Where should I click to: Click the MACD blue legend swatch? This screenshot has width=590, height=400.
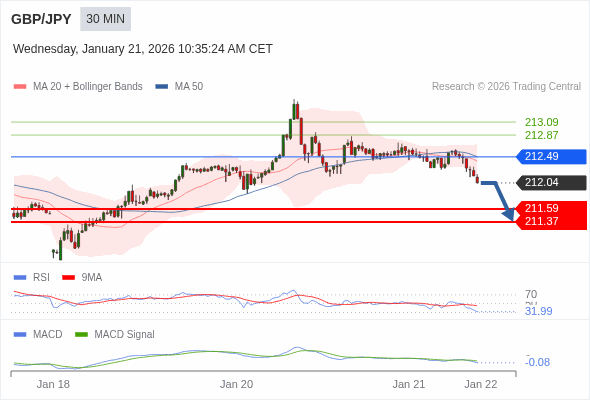20,335
